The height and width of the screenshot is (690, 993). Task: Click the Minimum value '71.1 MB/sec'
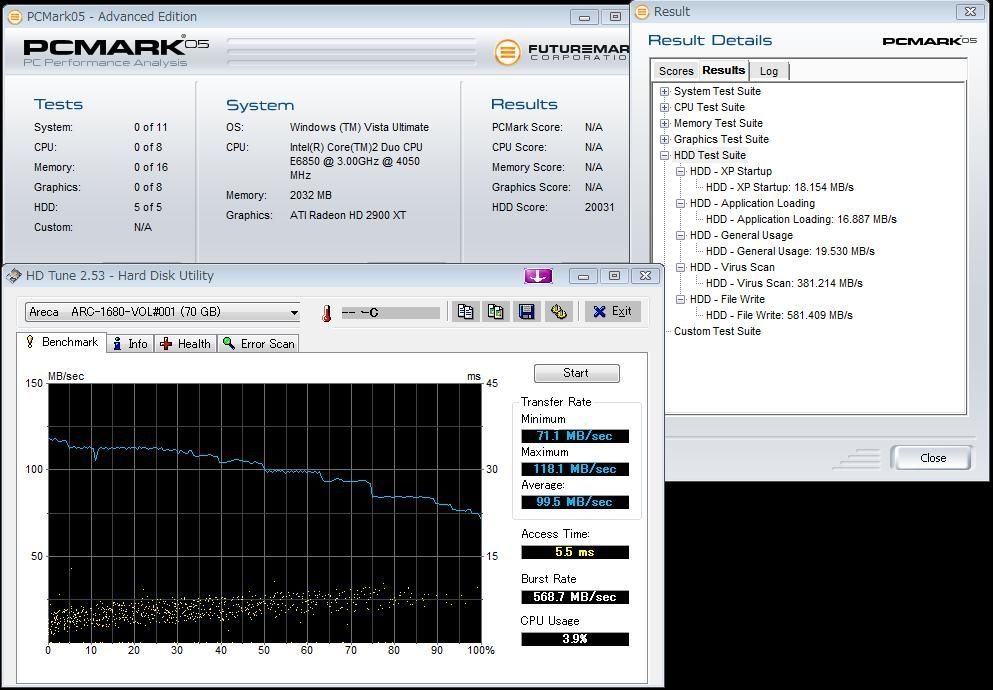pyautogui.click(x=575, y=436)
